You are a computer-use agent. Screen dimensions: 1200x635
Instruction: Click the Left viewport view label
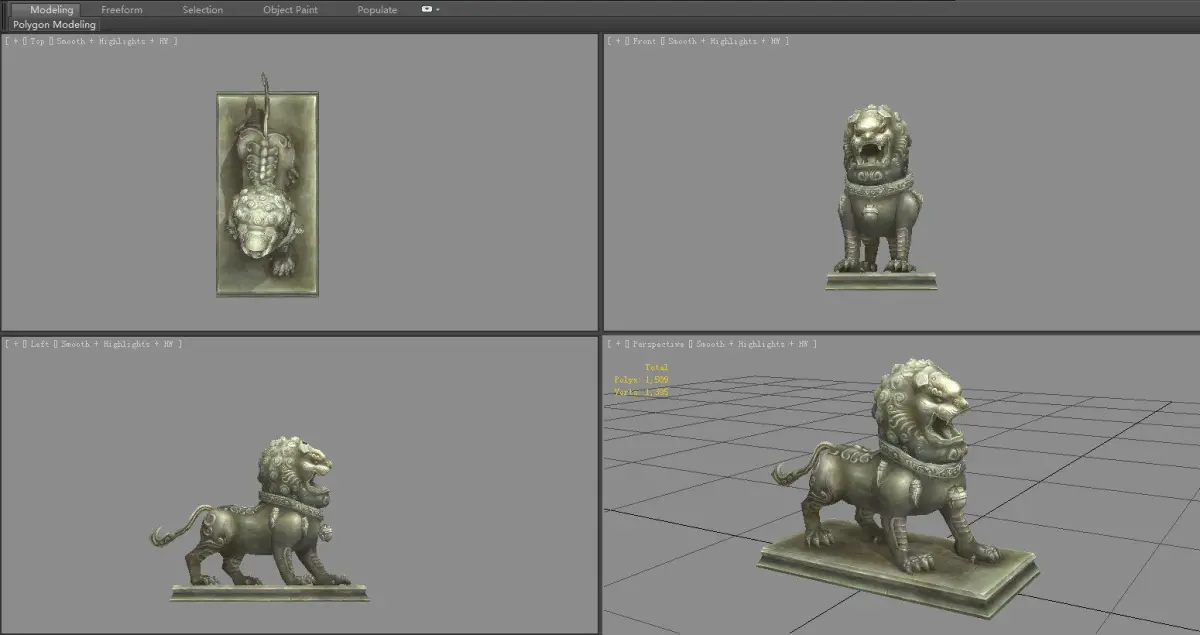click(40, 344)
